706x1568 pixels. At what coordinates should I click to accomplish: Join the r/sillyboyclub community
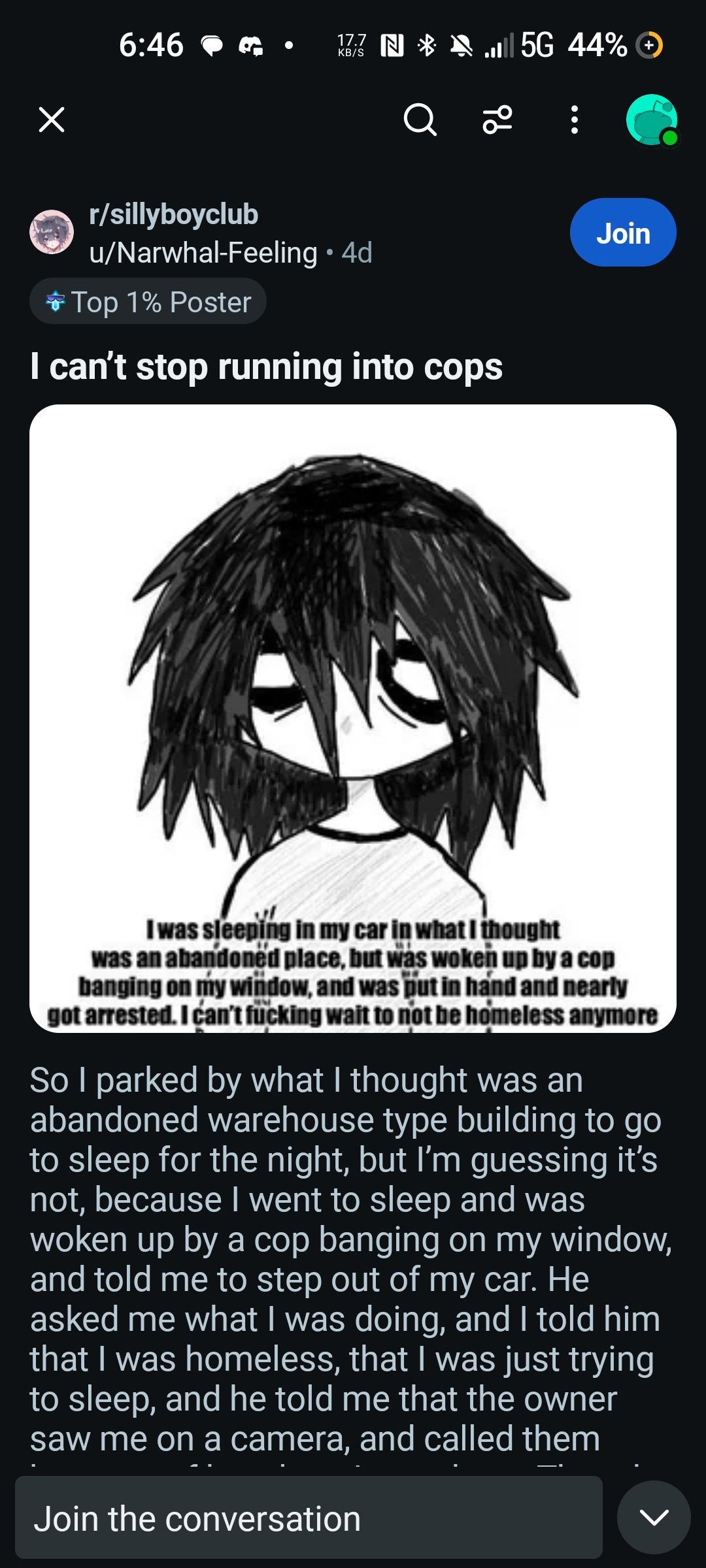[x=623, y=233]
